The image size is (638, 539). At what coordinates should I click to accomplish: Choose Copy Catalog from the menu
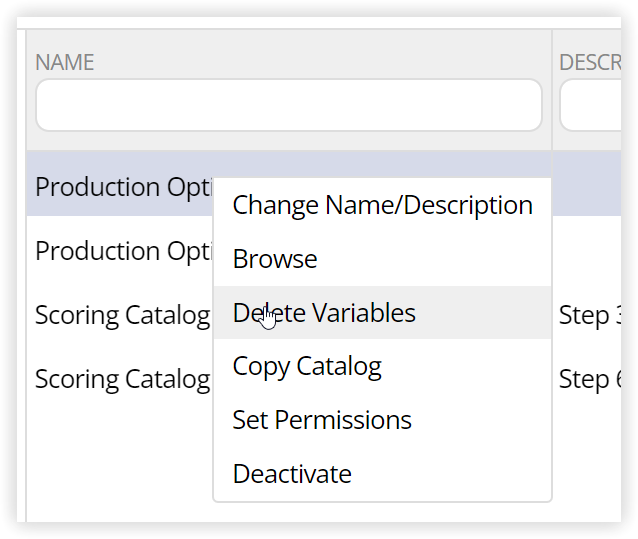pyautogui.click(x=307, y=366)
